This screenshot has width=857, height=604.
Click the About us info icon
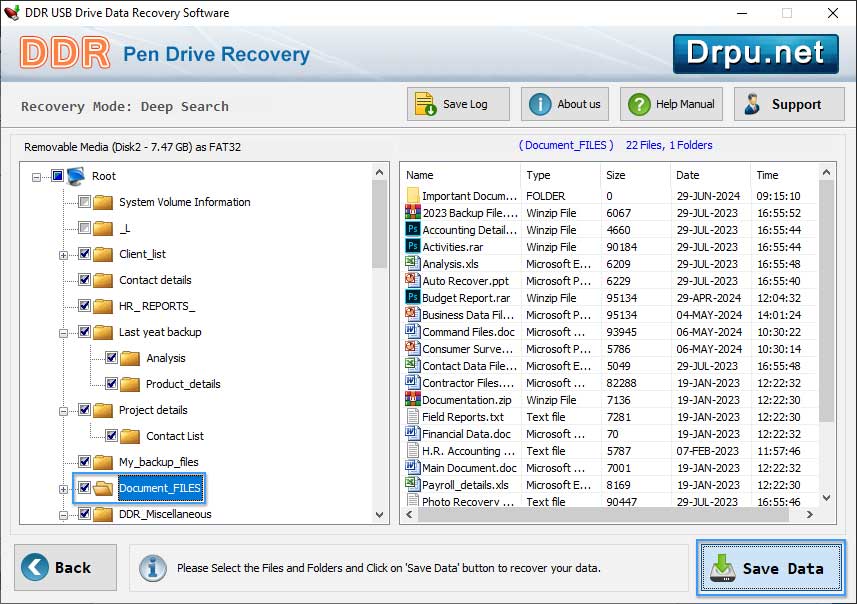[x=540, y=104]
